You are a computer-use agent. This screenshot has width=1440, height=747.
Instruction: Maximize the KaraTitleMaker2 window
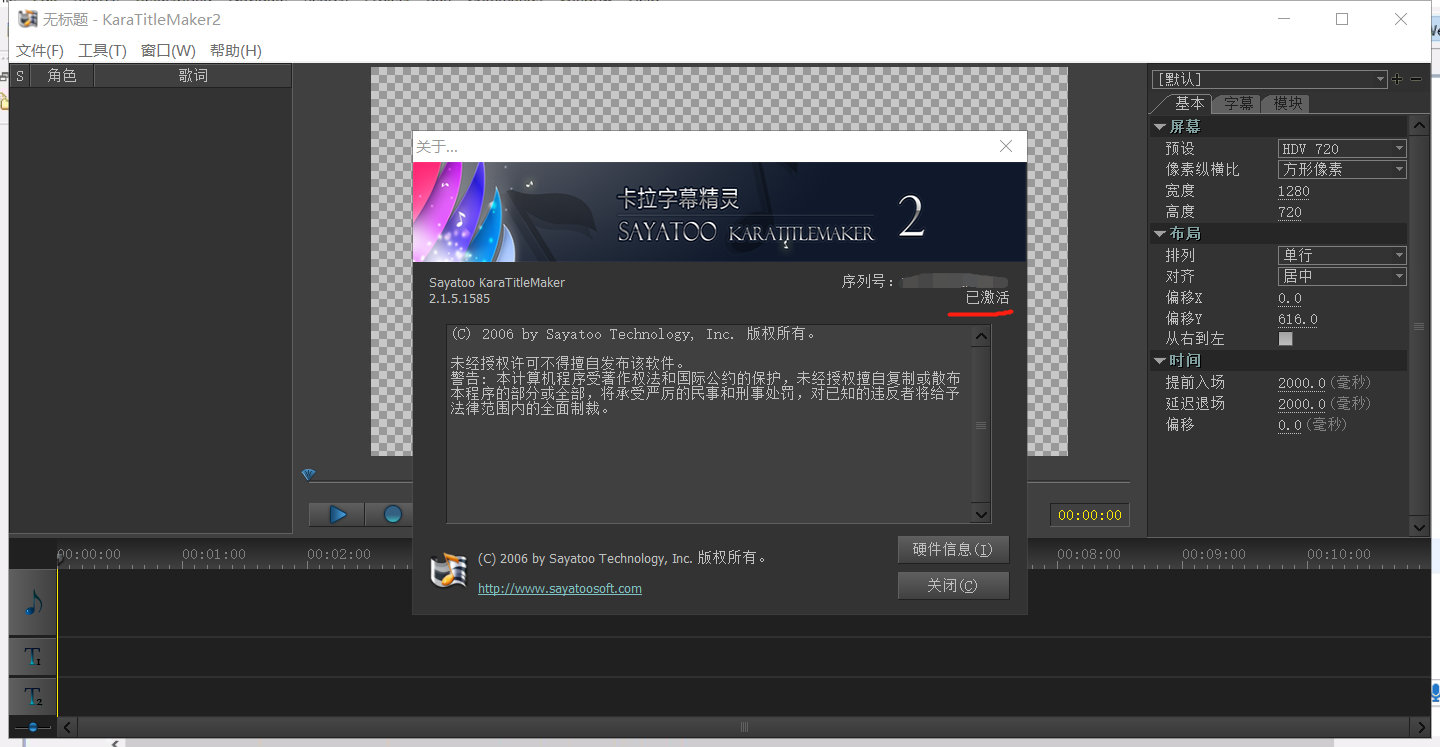(x=1342, y=19)
